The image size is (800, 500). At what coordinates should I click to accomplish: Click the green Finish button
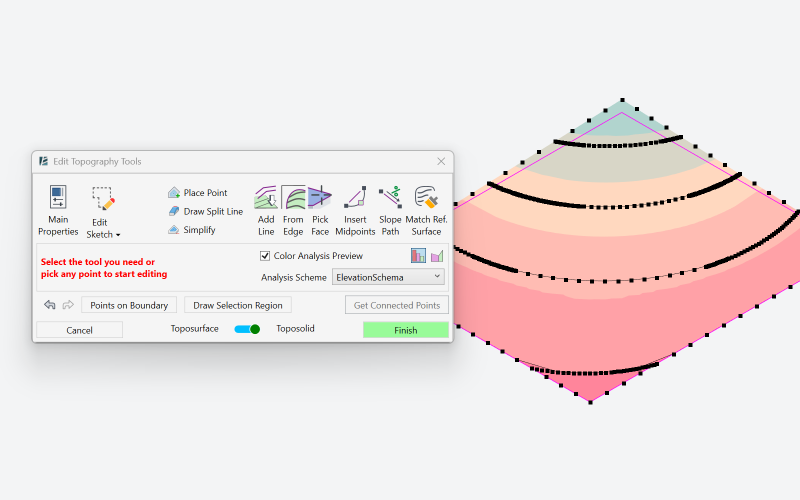click(405, 330)
